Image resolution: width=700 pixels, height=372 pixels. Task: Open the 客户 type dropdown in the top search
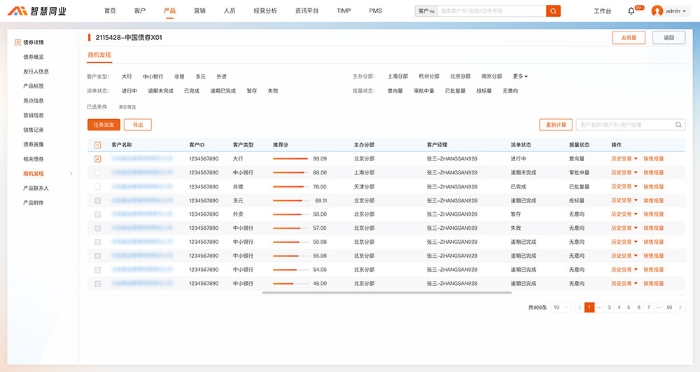point(426,11)
